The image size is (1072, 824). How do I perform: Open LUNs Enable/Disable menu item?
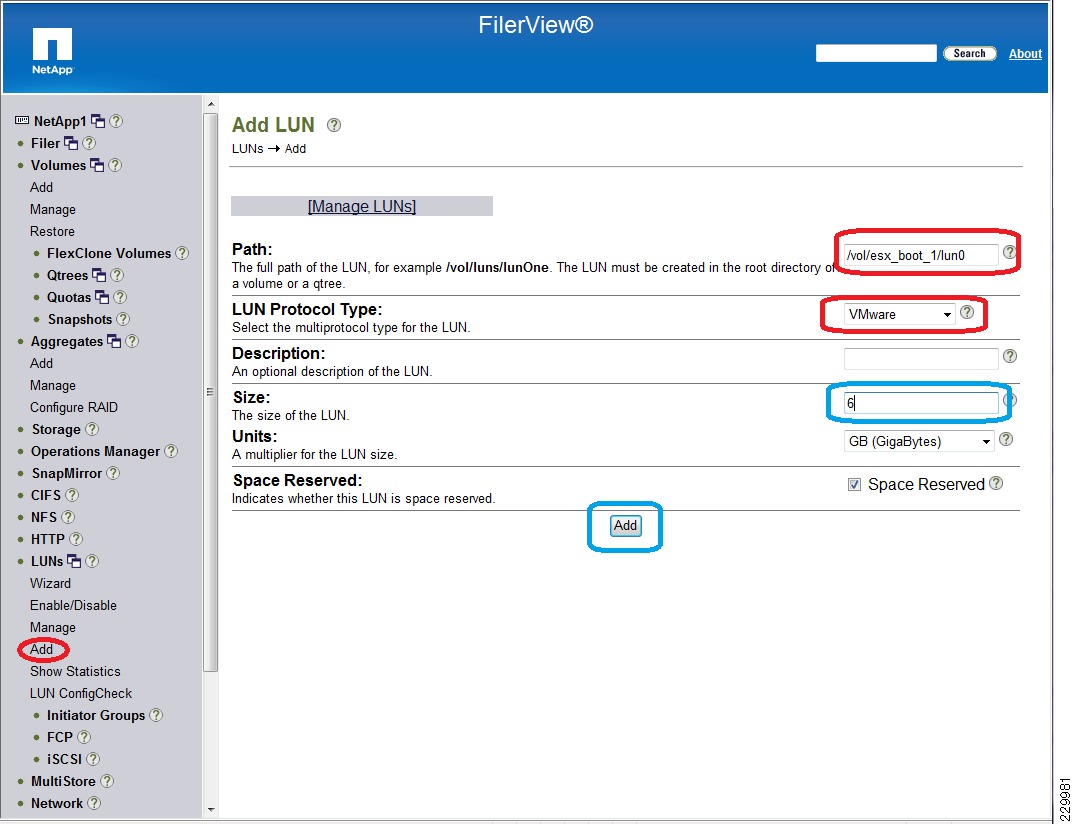73,605
